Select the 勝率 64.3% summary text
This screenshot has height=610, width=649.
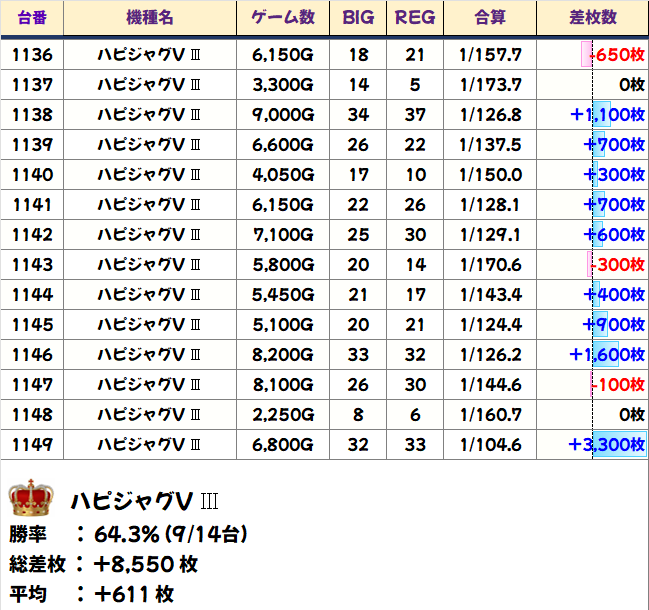(128, 533)
